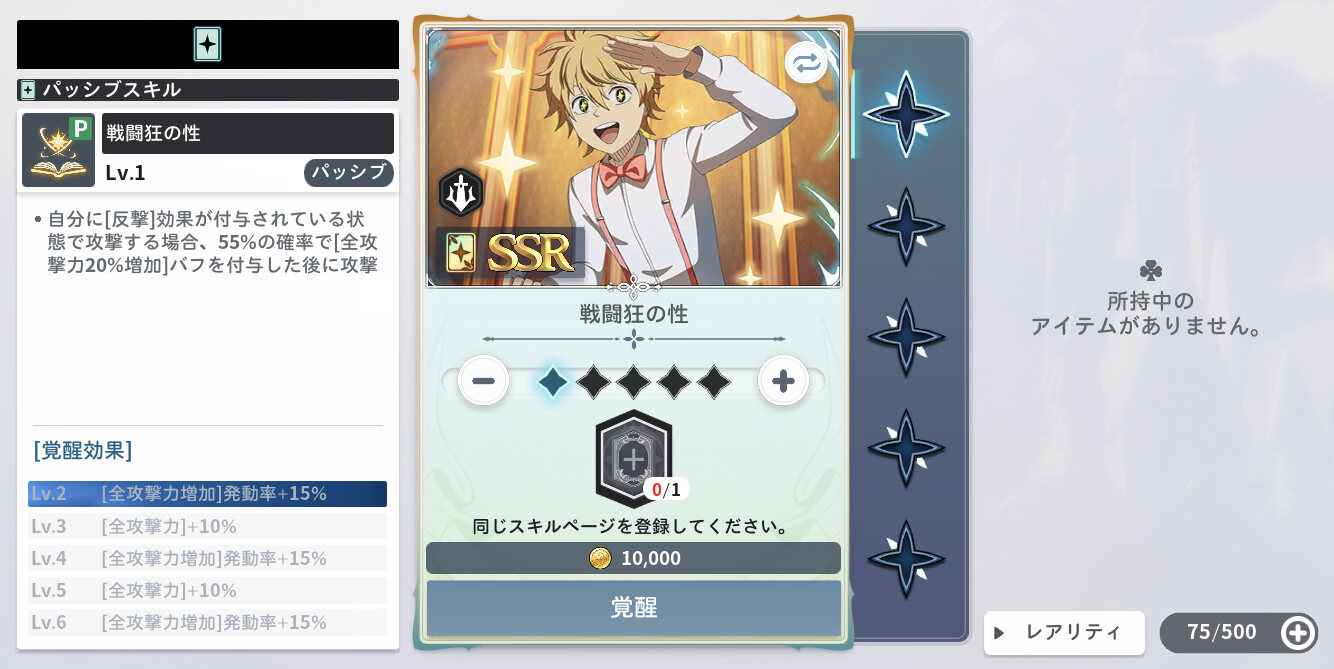The height and width of the screenshot is (669, 1334).
Task: Open the レアリティ sort dropdown
Action: [1064, 632]
